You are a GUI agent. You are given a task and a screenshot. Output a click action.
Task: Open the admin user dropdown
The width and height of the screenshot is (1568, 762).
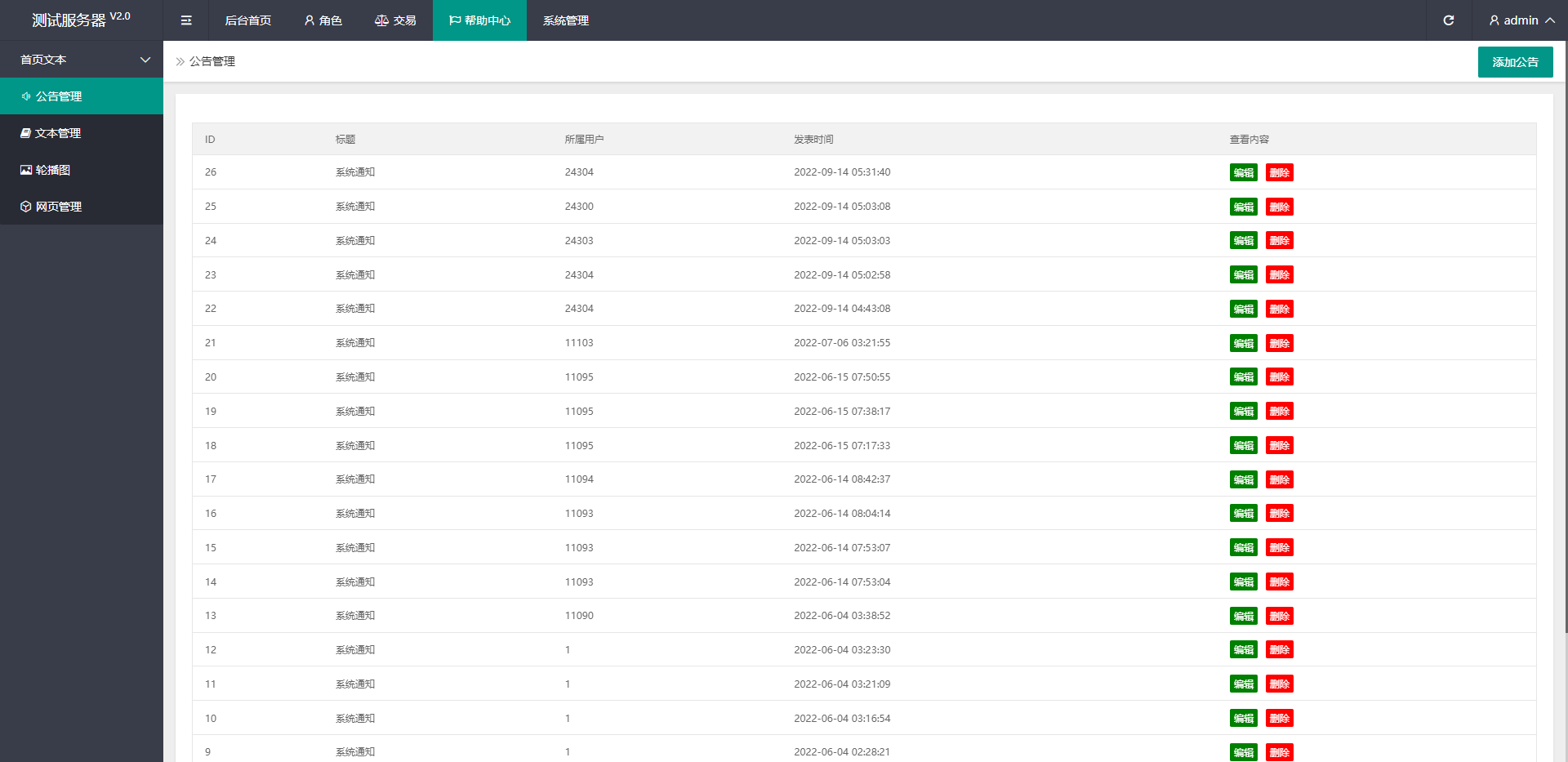pos(1521,20)
